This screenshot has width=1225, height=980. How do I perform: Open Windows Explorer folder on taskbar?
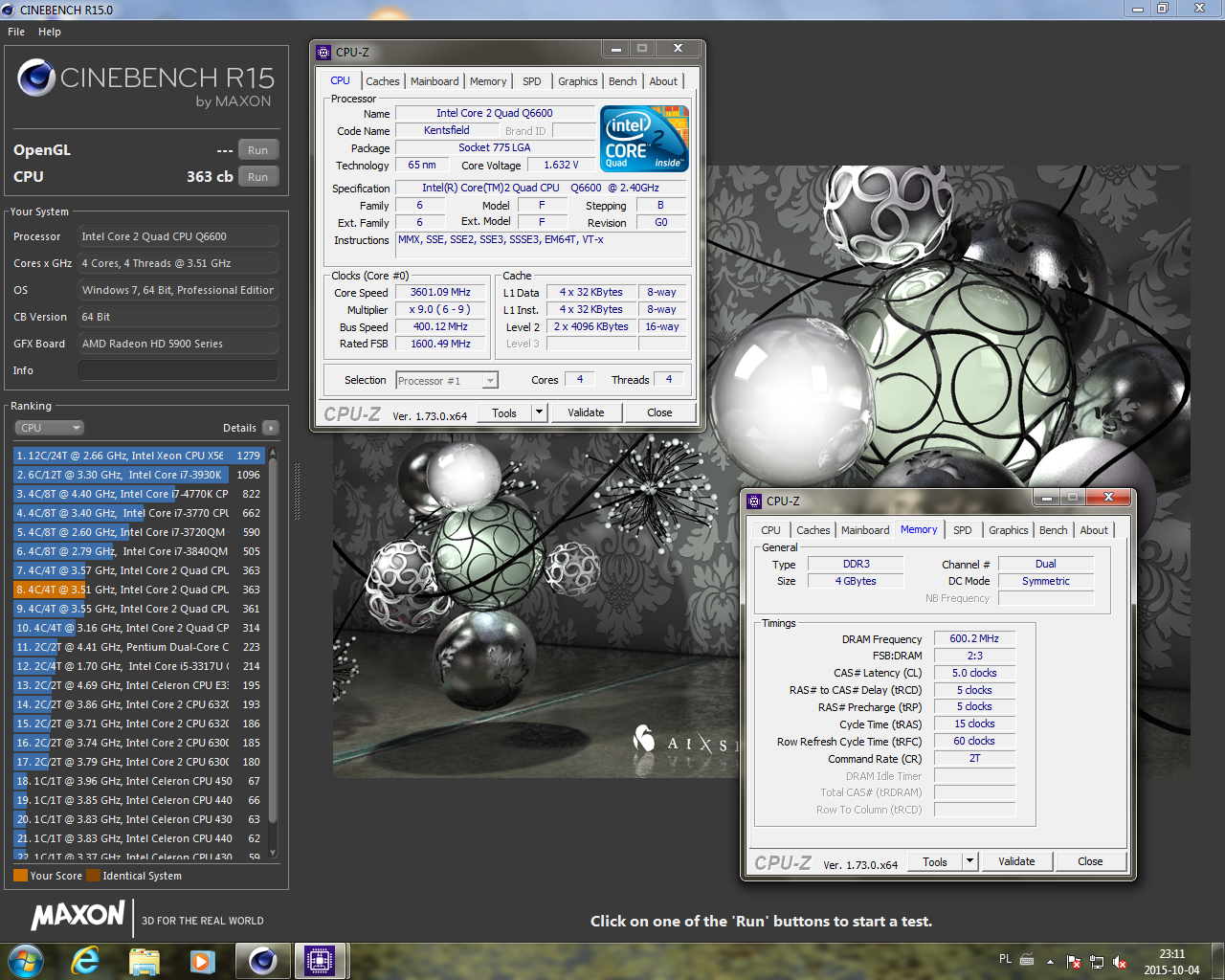(x=144, y=961)
